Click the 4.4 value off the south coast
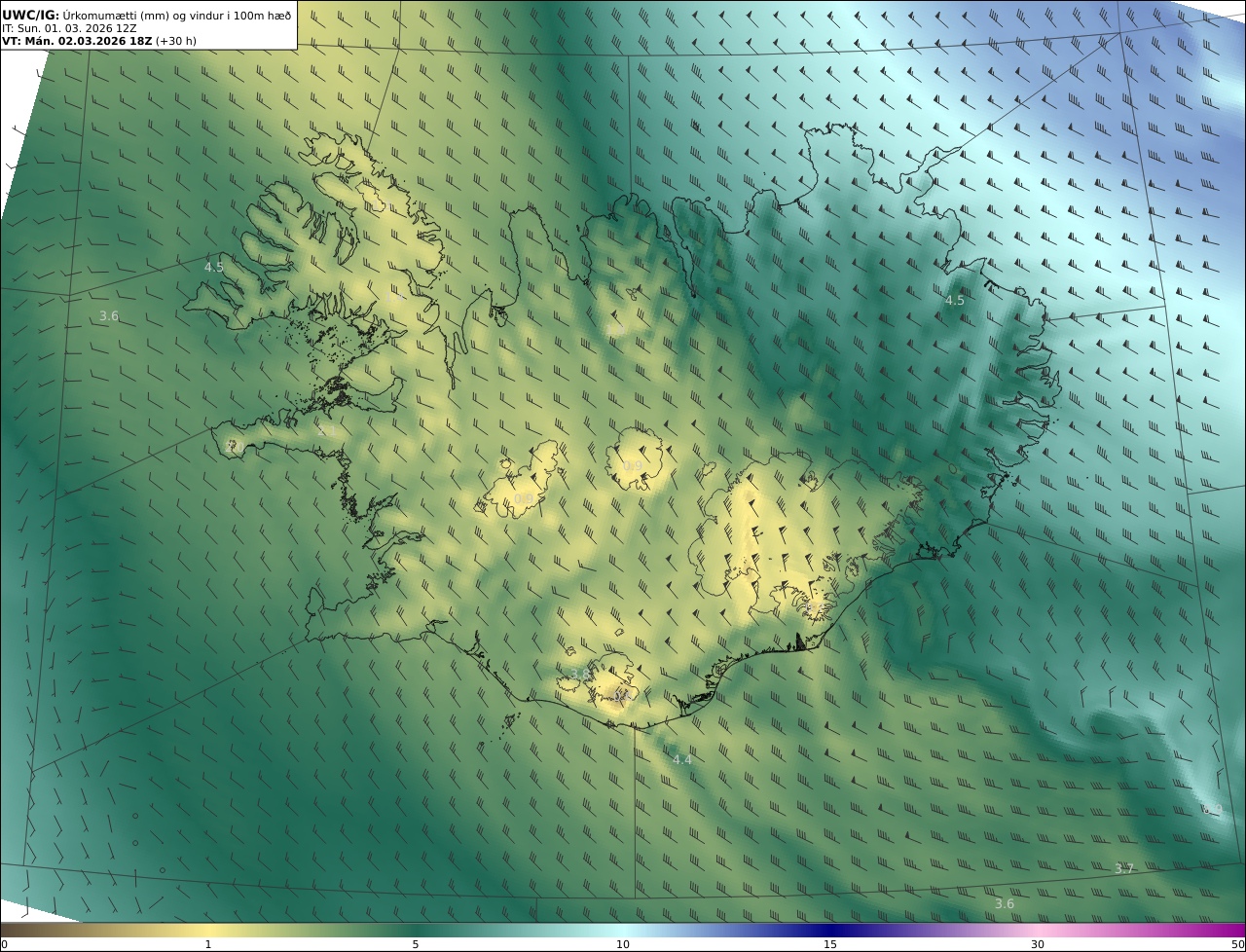This screenshot has height=952, width=1246. click(682, 759)
